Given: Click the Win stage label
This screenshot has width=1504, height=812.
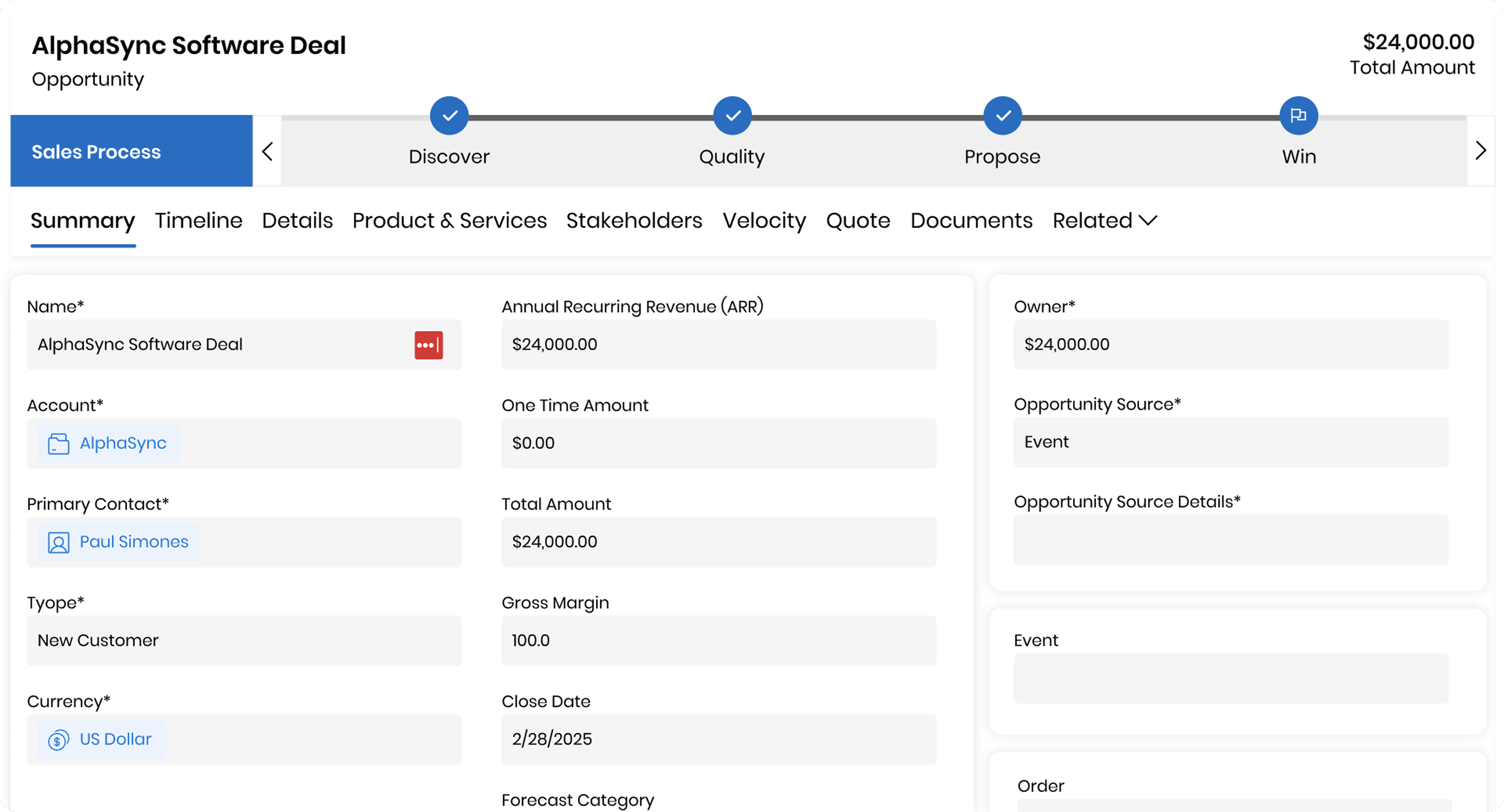Looking at the screenshot, I should (x=1299, y=156).
